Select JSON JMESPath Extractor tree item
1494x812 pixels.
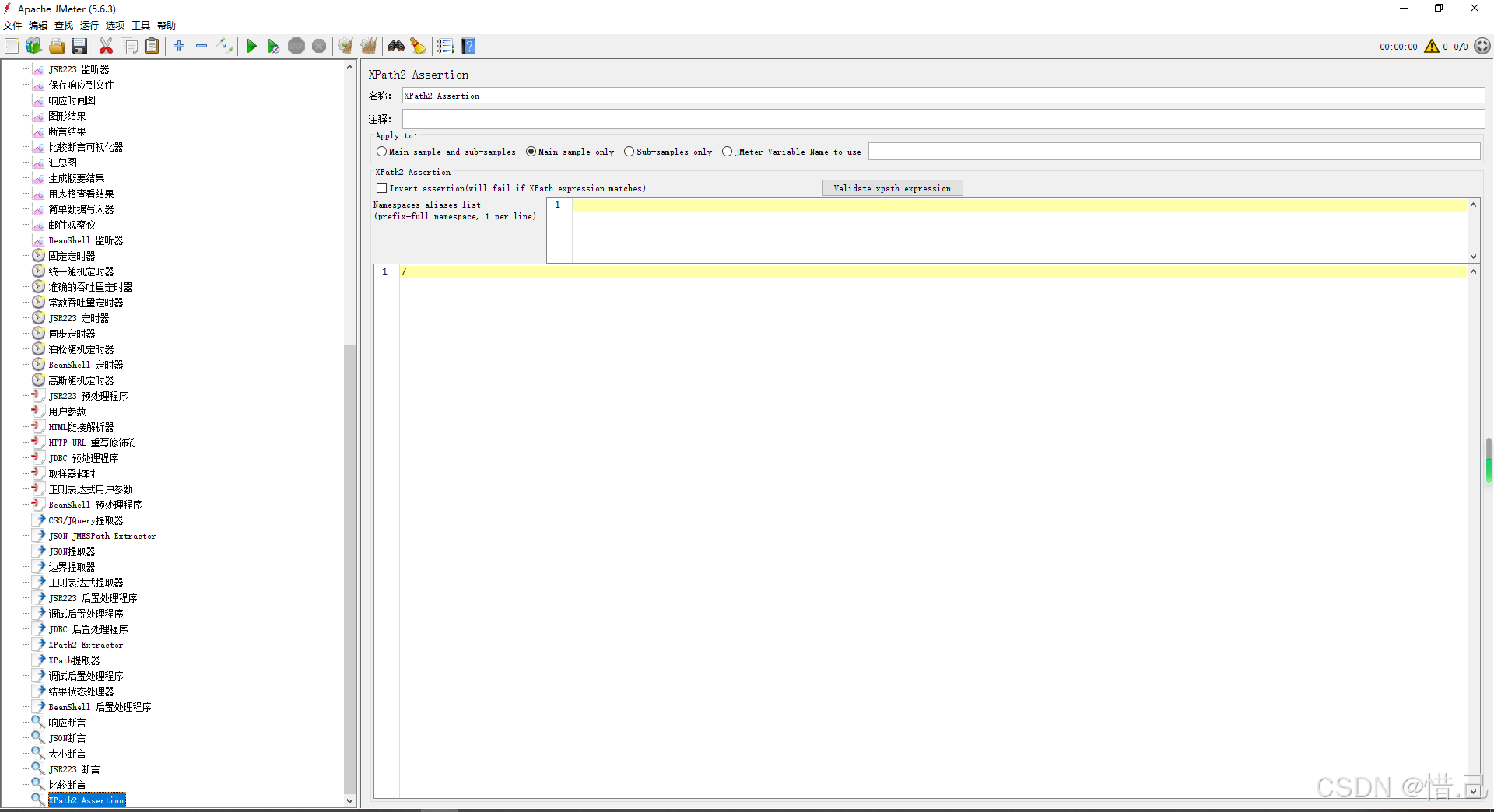click(x=102, y=536)
